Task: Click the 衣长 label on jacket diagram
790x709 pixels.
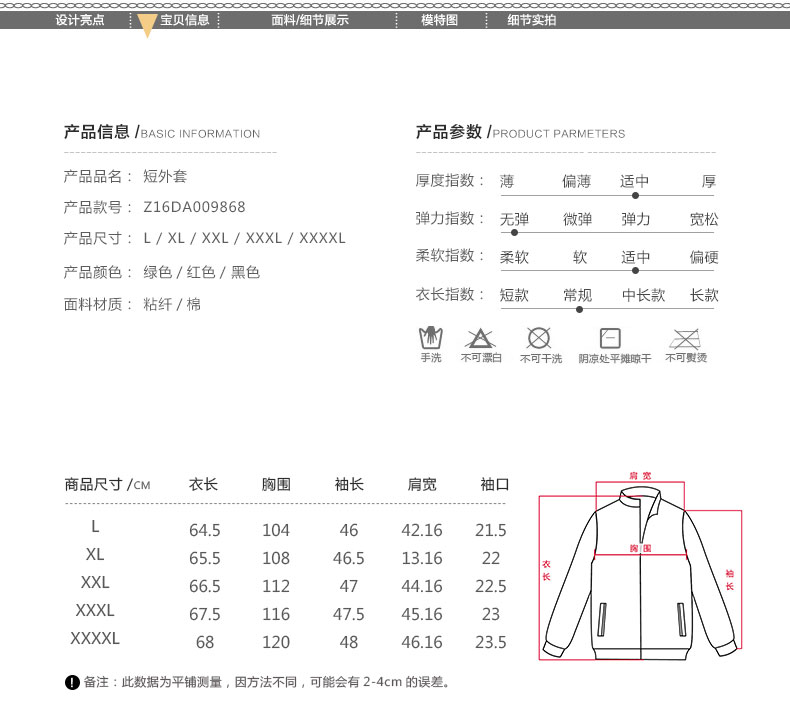Action: (546, 570)
